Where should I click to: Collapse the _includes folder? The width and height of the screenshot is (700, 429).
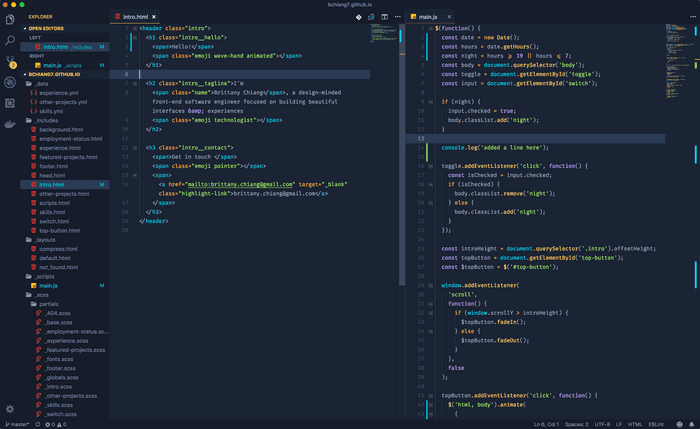coord(45,120)
